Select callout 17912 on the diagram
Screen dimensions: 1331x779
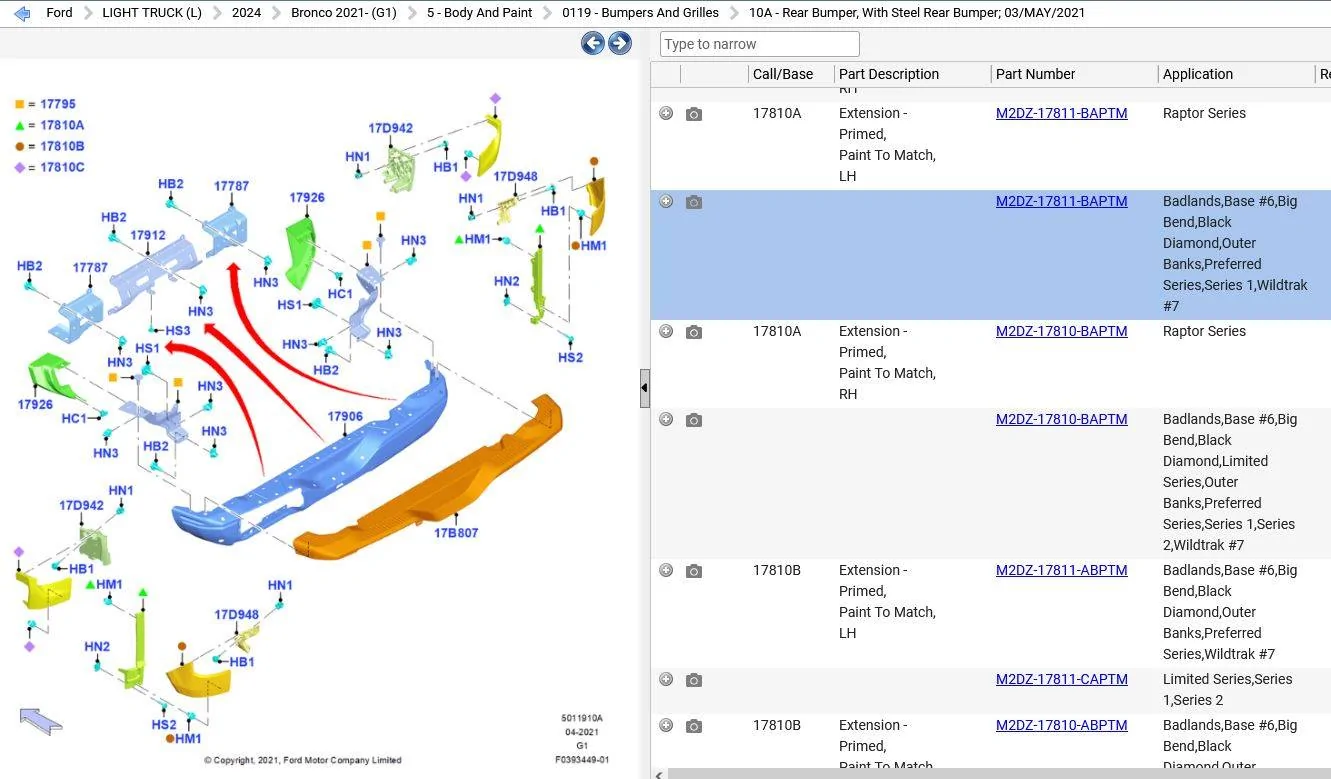click(148, 236)
